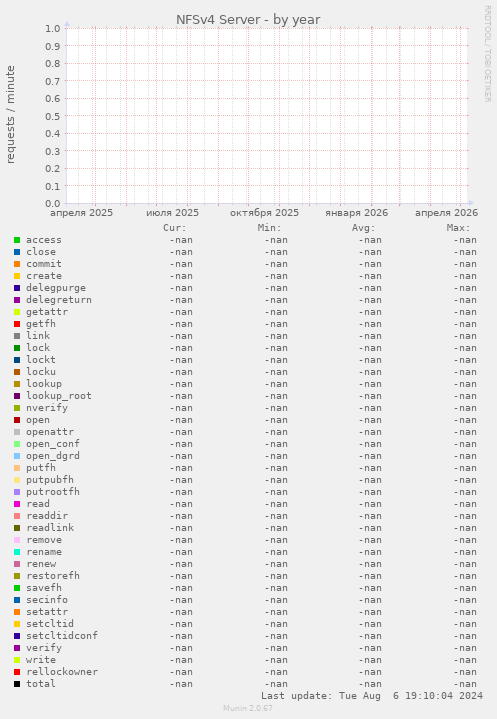Screen dimensions: 497x719
Task: Click the purple putrootfh legend swatch
Action: tap(17, 492)
